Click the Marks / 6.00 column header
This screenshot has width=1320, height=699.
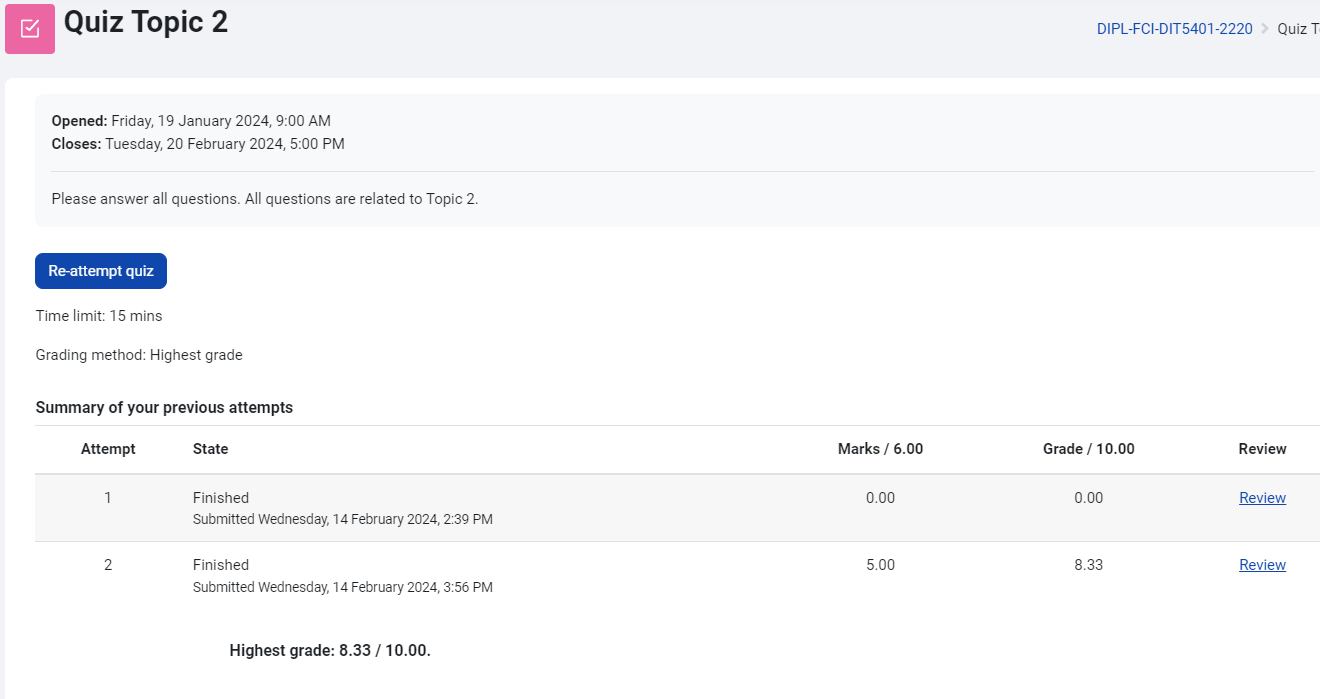click(880, 449)
